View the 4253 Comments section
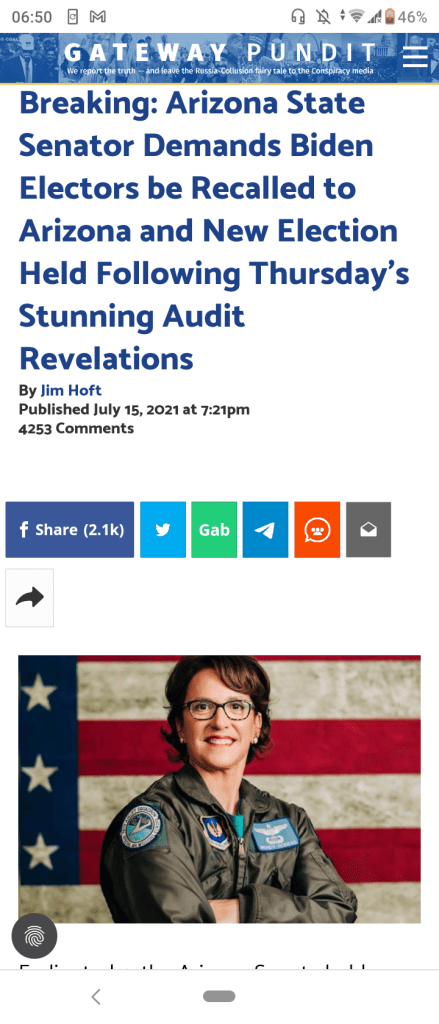439x1024 pixels. (76, 428)
